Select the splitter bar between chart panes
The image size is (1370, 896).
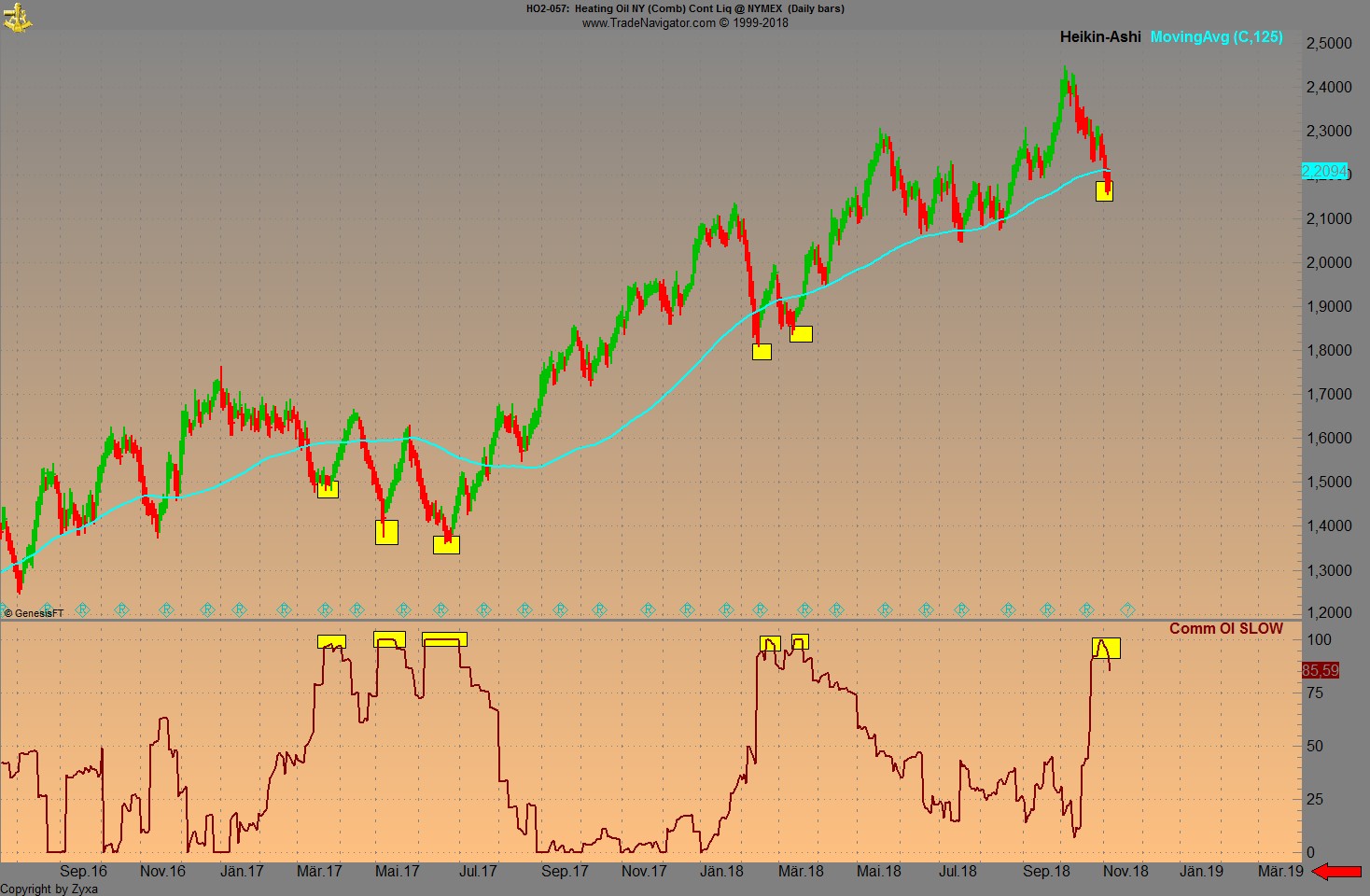click(653, 619)
